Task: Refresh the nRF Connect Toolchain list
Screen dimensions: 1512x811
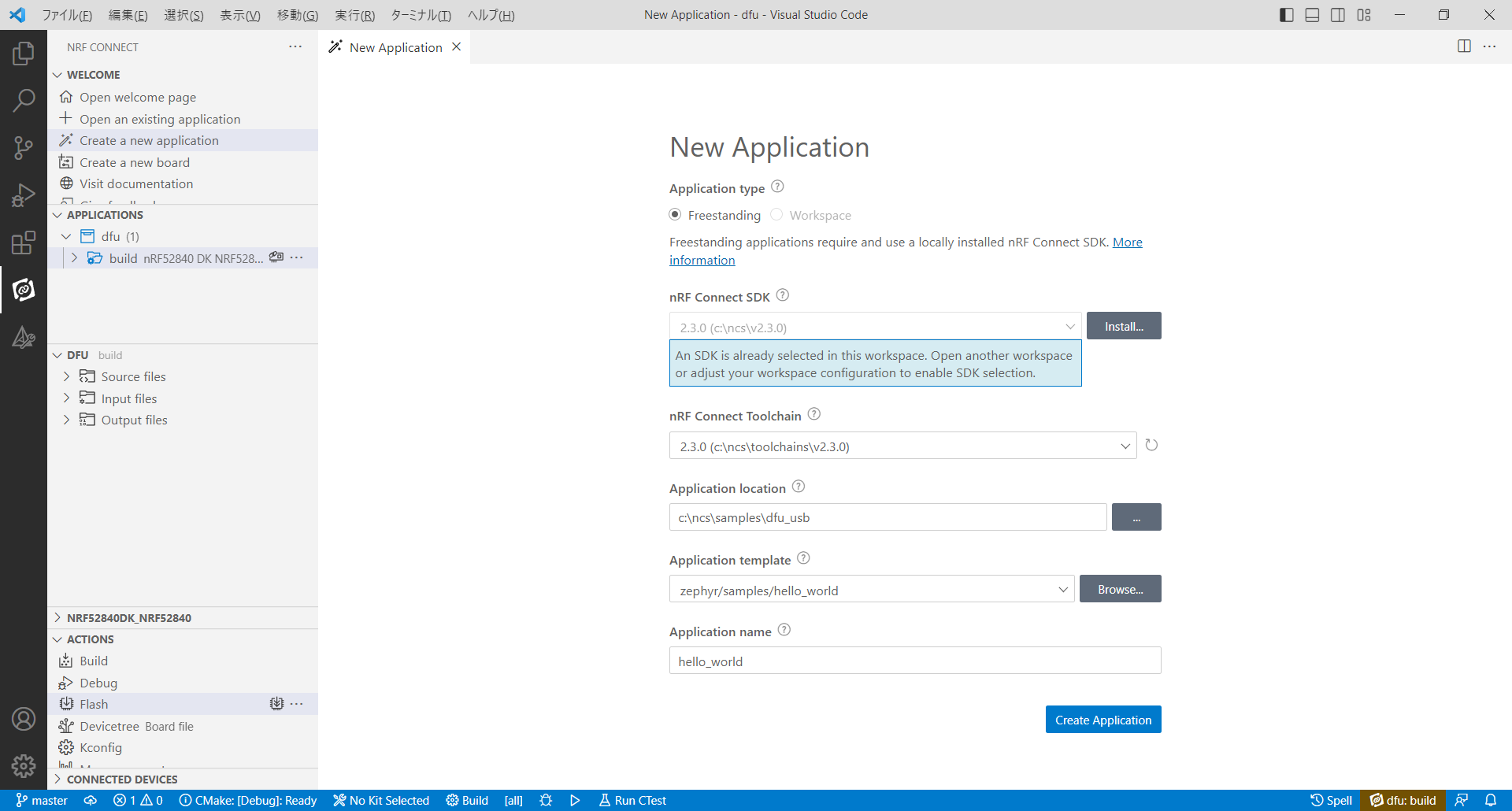Action: (x=1151, y=446)
